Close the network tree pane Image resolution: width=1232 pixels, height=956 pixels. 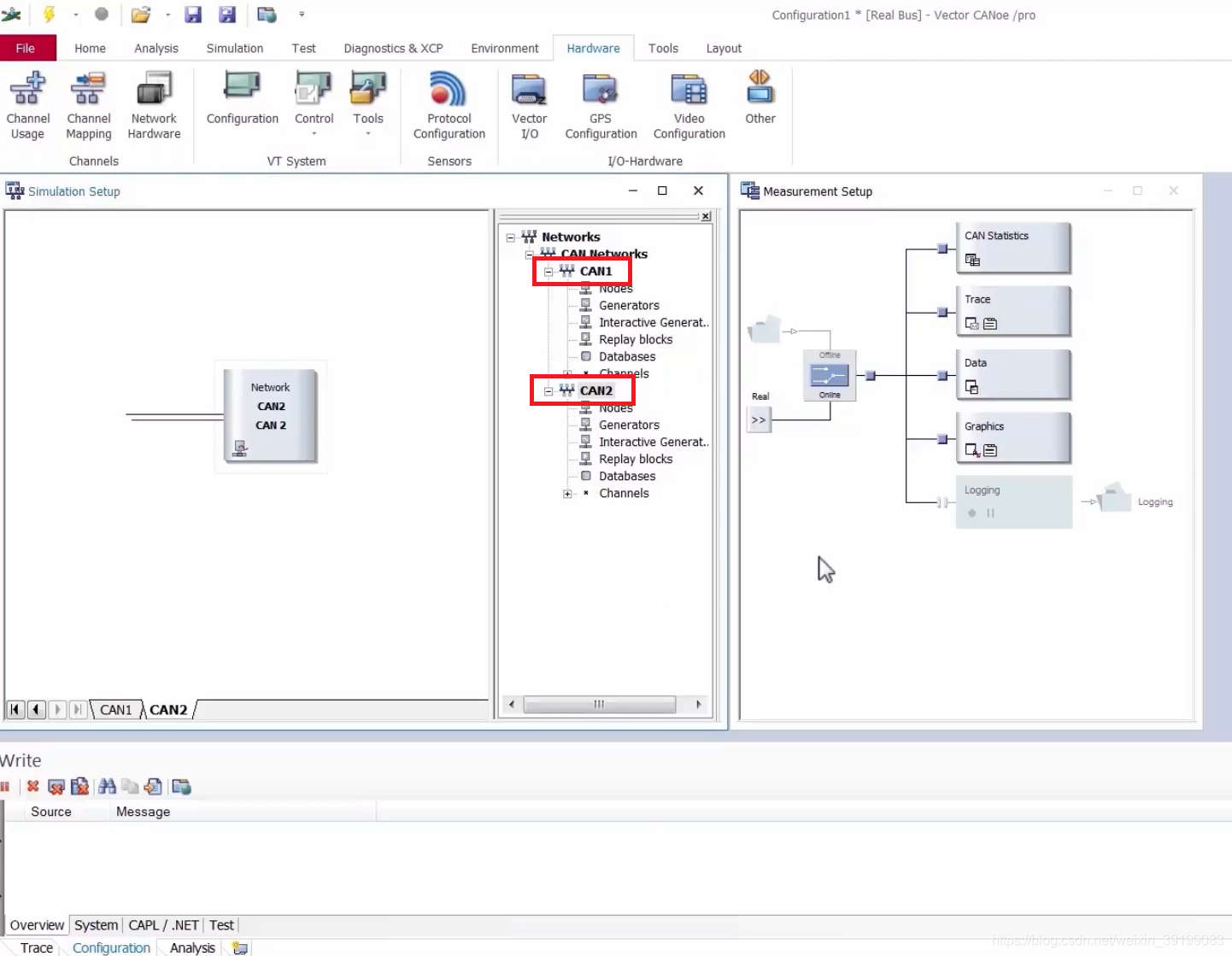point(706,216)
